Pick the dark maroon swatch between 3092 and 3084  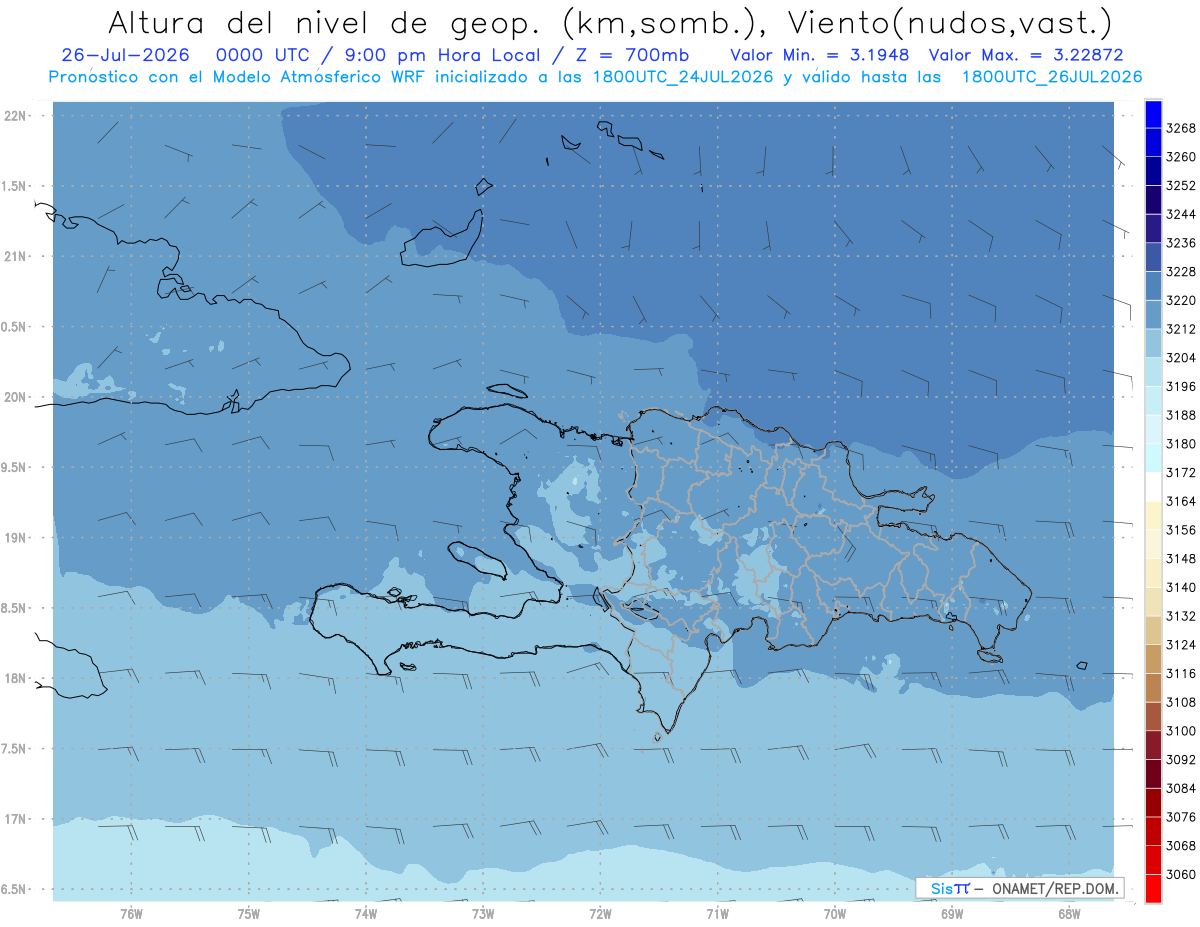coord(1153,774)
